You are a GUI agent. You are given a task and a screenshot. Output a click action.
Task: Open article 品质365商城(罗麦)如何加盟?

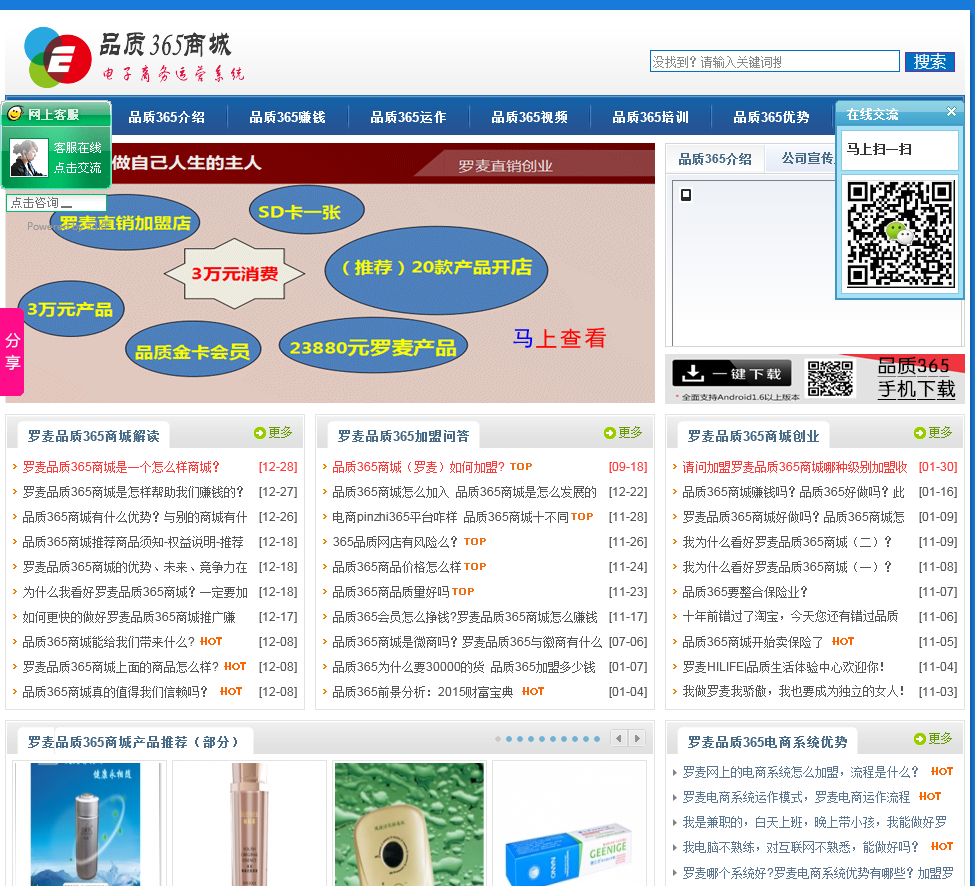point(418,467)
